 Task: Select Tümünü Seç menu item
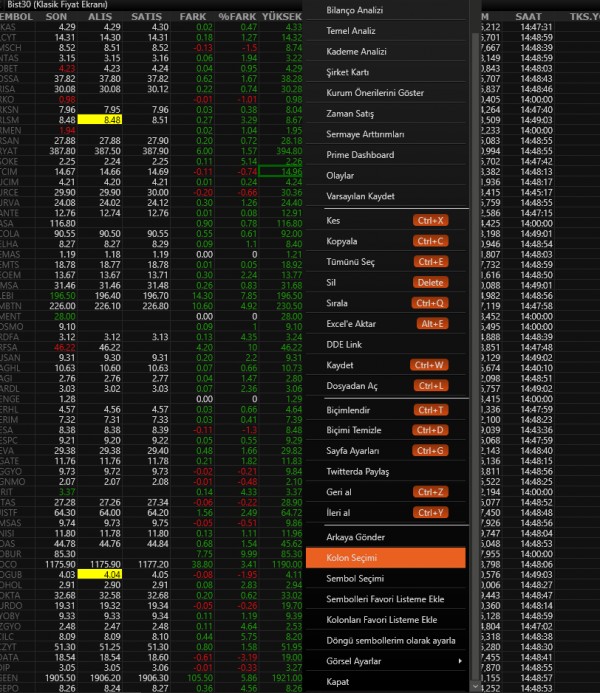pyautogui.click(x=385, y=262)
